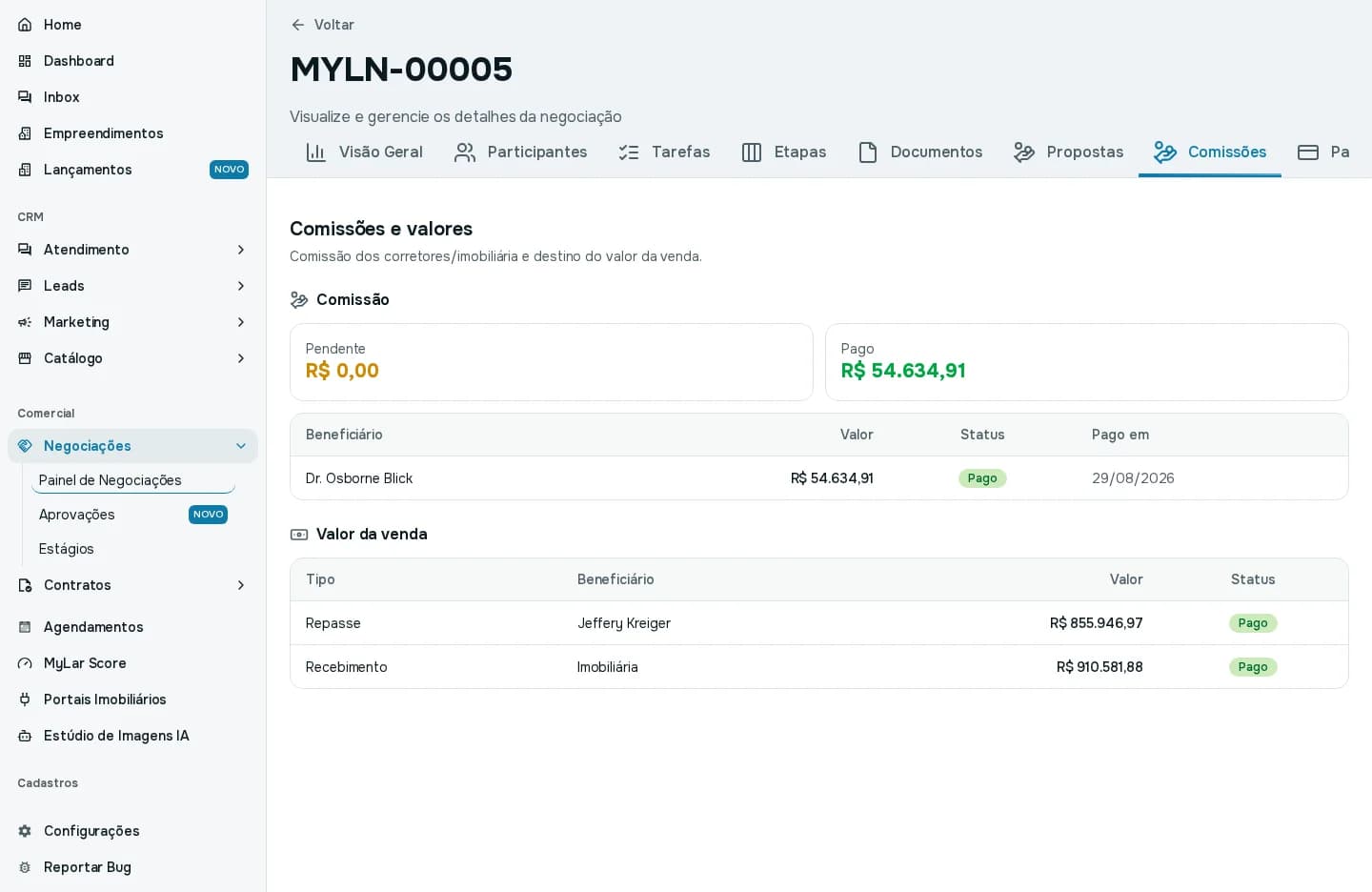
Task: Select the Comissões tab
Action: [x=1210, y=152]
